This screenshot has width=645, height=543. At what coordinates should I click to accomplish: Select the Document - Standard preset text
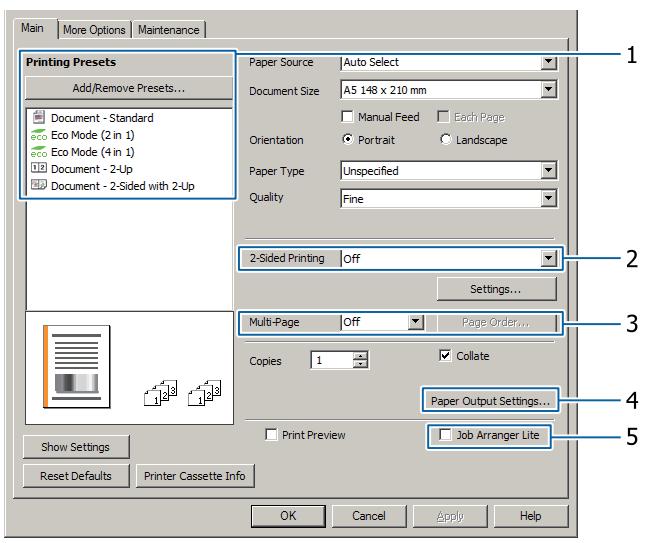102,118
